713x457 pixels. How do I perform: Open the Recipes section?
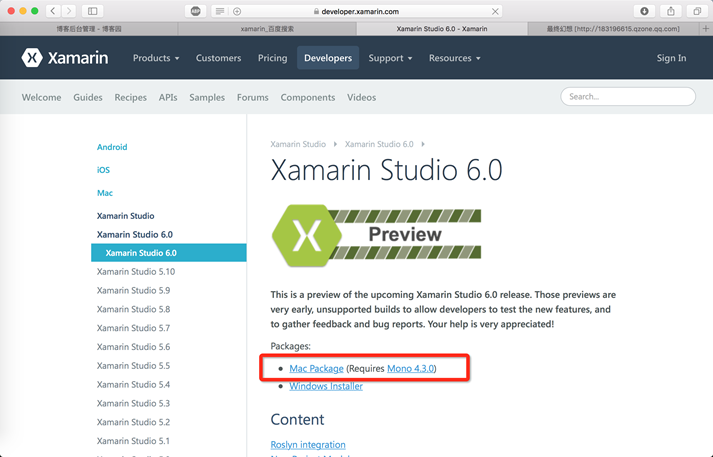(x=131, y=97)
